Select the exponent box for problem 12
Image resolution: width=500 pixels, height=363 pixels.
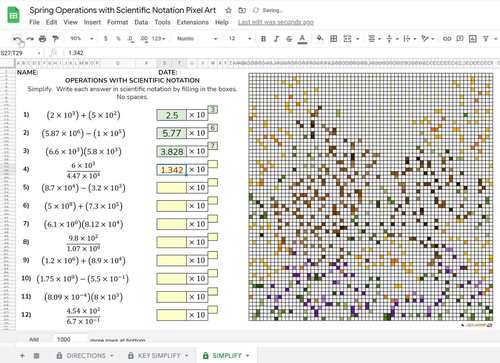pyautogui.click(x=213, y=310)
